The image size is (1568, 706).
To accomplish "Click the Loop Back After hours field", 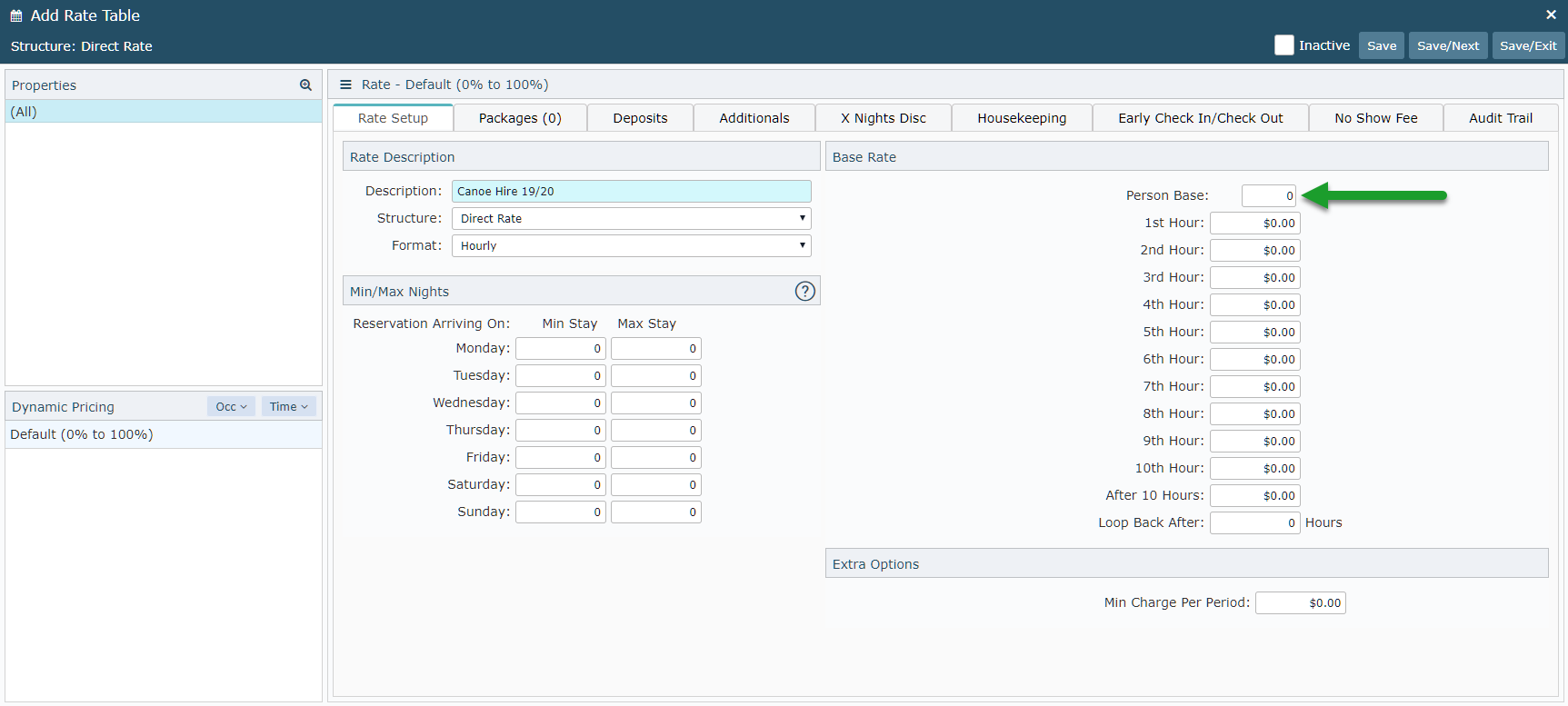I will pyautogui.click(x=1255, y=522).
